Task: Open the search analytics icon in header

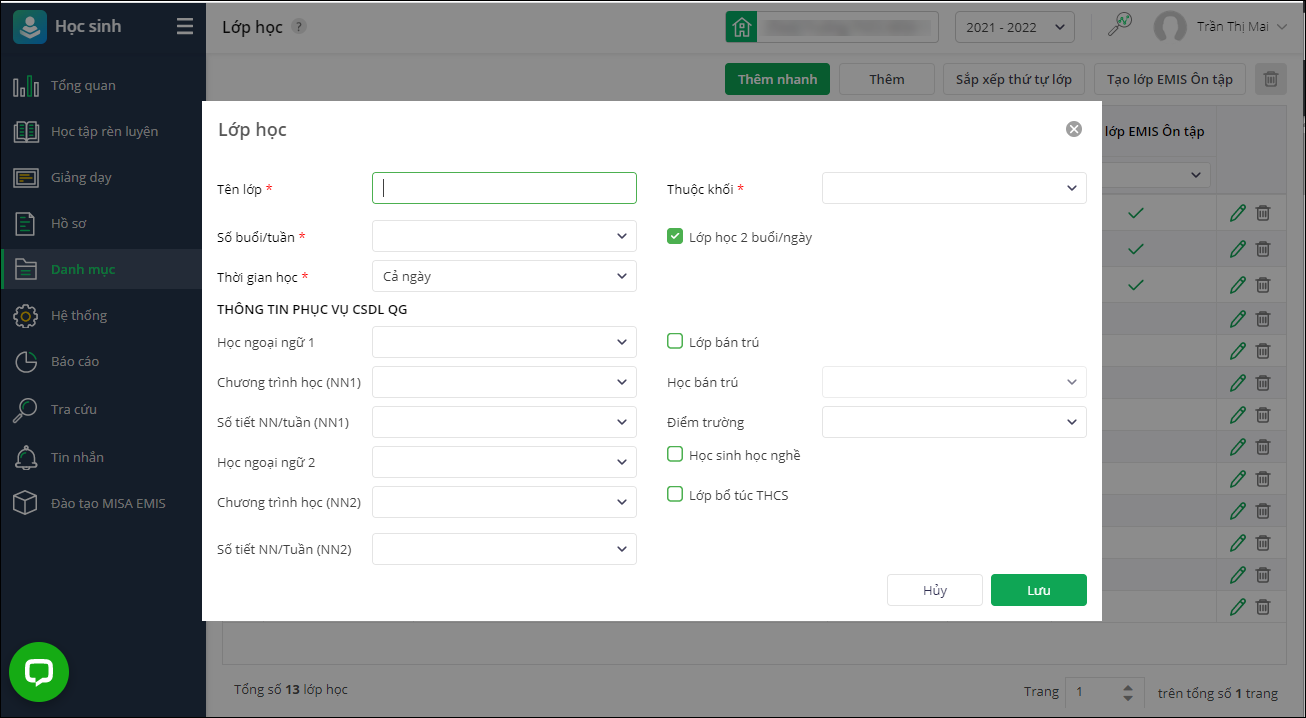Action: coord(1120,26)
